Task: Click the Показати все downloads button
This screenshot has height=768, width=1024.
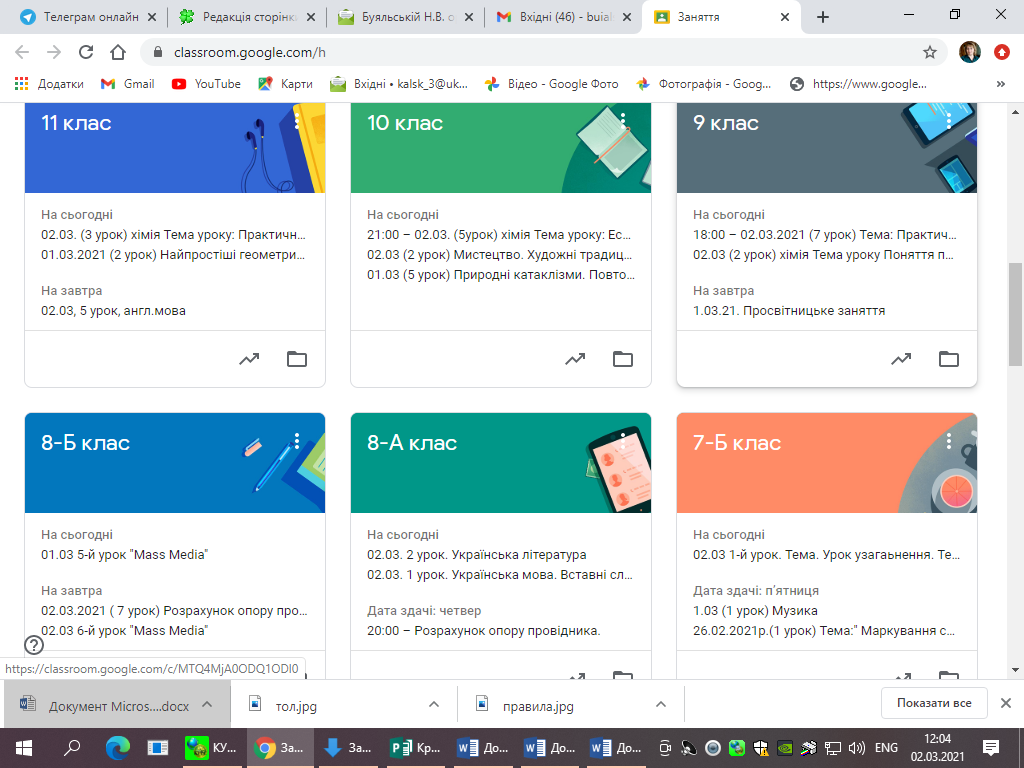Action: [934, 703]
